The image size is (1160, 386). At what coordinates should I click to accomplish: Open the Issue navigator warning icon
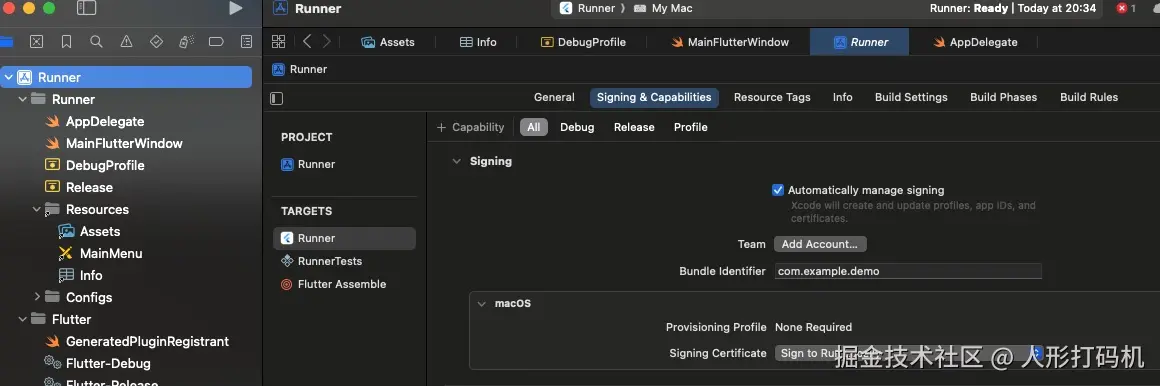coord(127,42)
